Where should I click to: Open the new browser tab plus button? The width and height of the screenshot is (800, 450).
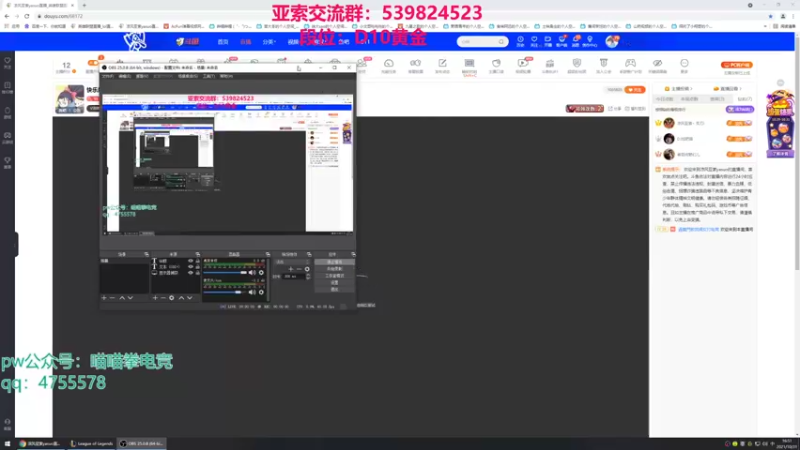(84, 5)
